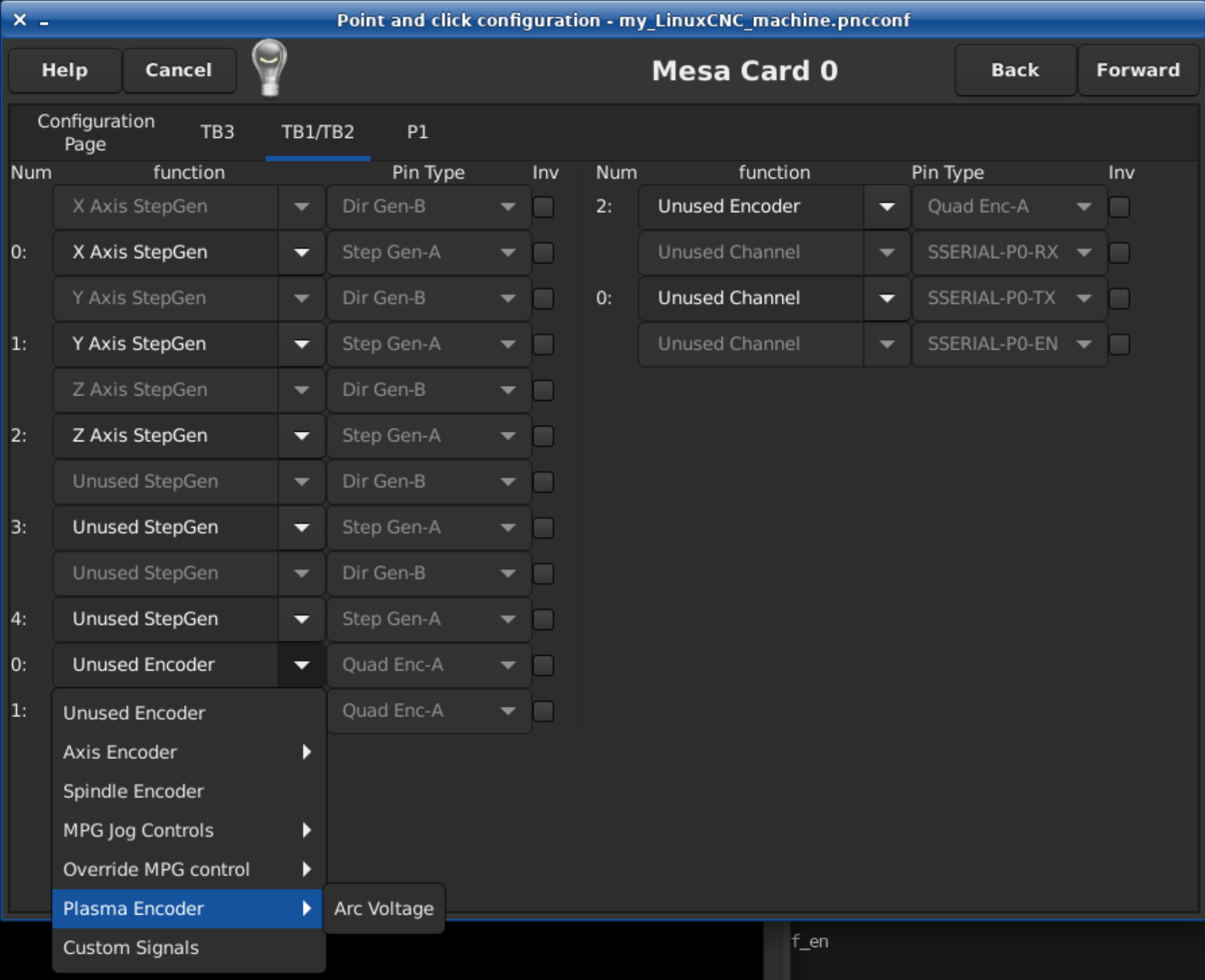This screenshot has height=980, width=1205.
Task: Select the highlighted Plasma Encoder entry
Action: (189, 909)
